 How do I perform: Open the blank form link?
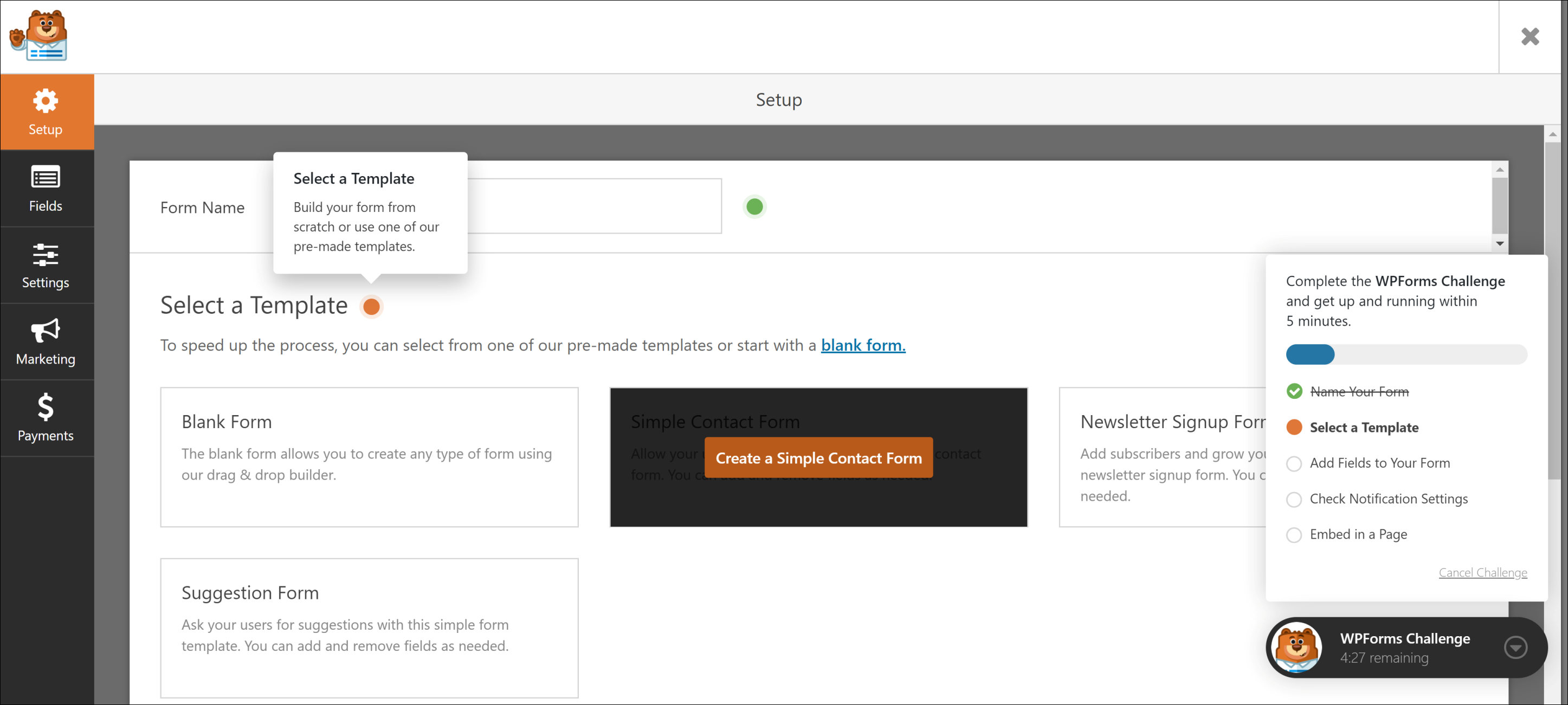click(x=862, y=345)
